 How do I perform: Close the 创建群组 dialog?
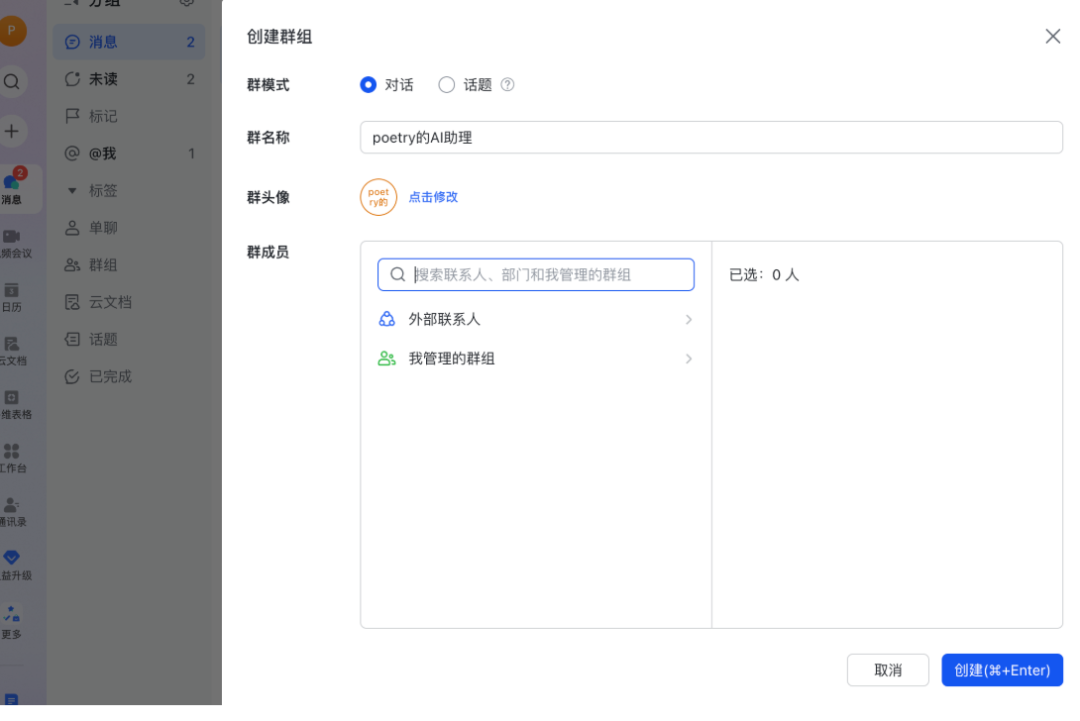point(1052,36)
